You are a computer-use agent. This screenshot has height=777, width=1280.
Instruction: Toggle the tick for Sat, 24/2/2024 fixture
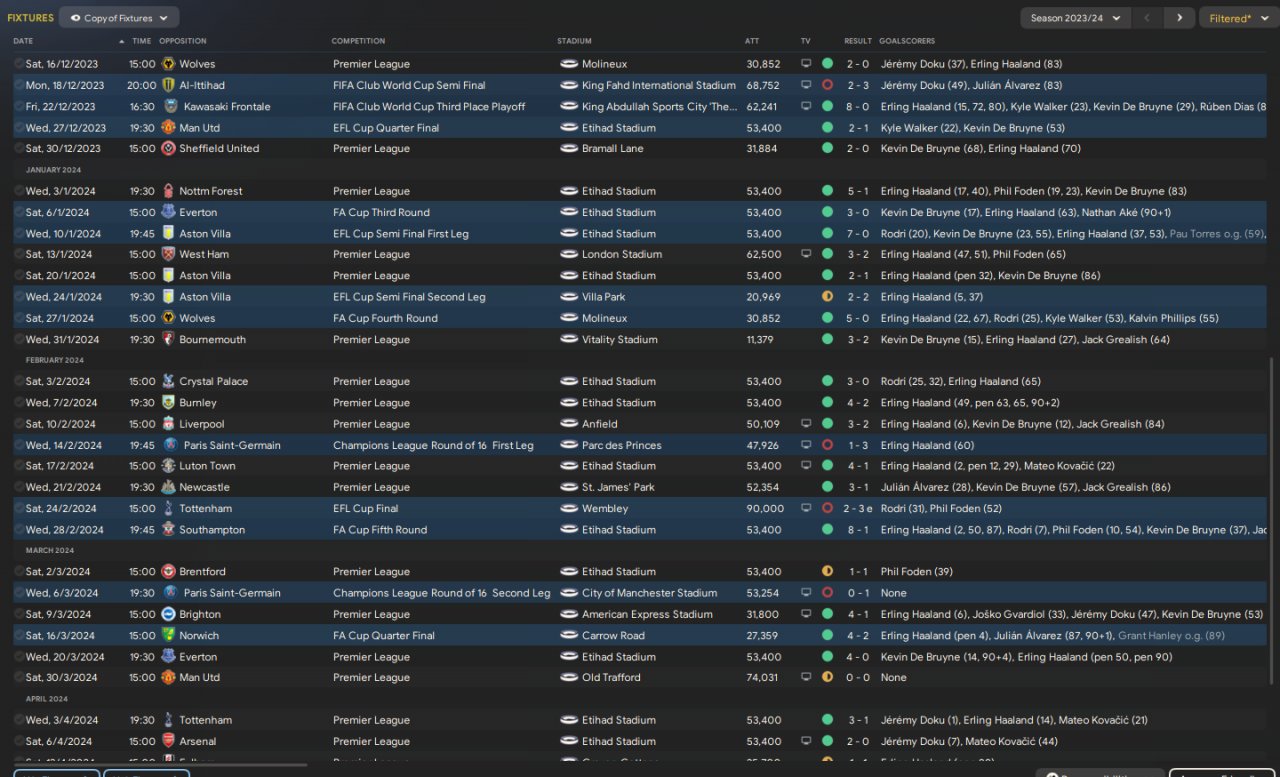19,508
